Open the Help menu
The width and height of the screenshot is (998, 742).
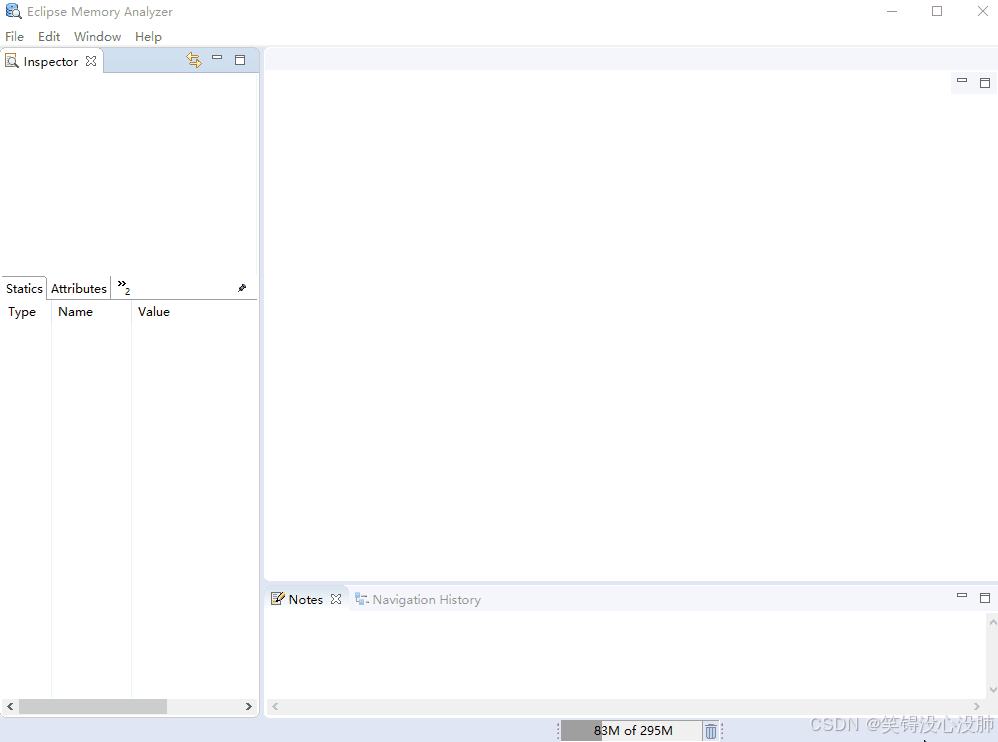(148, 36)
